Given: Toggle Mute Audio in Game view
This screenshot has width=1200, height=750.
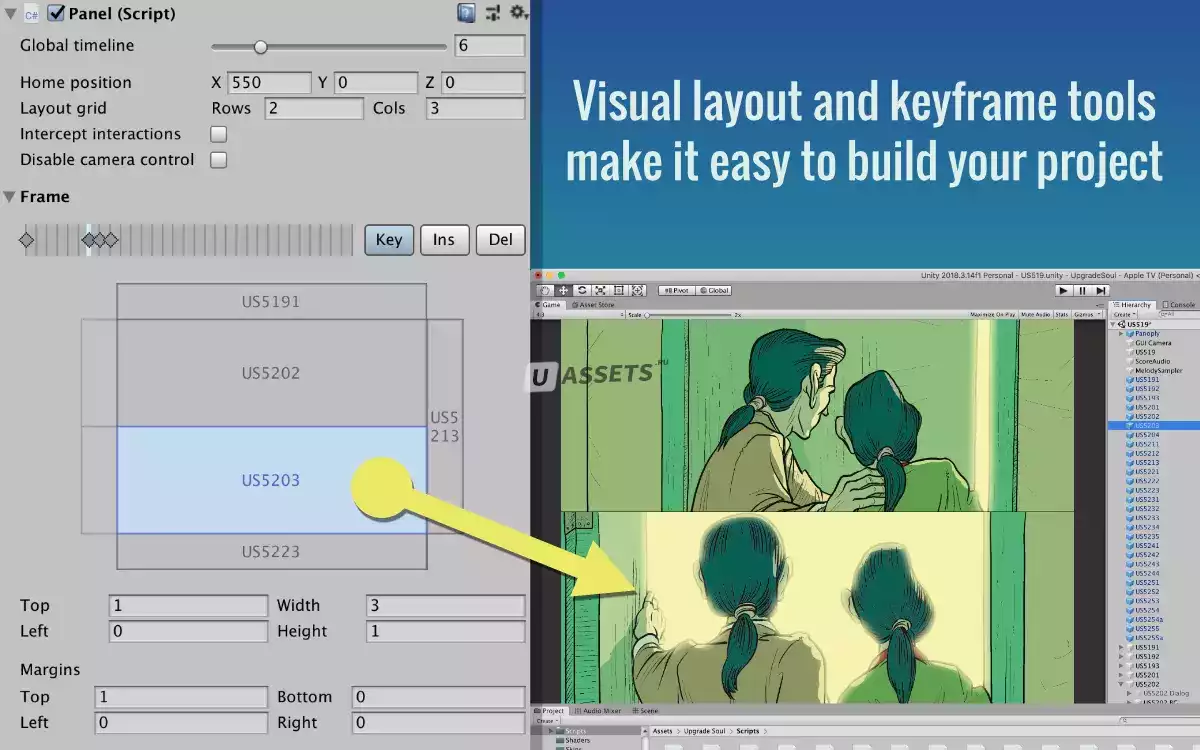Looking at the screenshot, I should 1036,315.
